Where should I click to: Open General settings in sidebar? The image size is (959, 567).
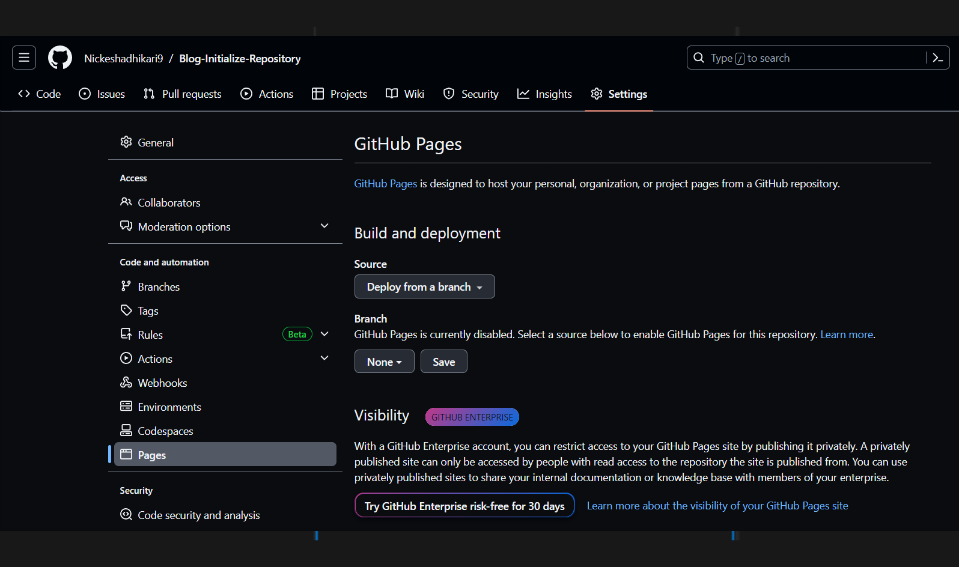click(225, 142)
